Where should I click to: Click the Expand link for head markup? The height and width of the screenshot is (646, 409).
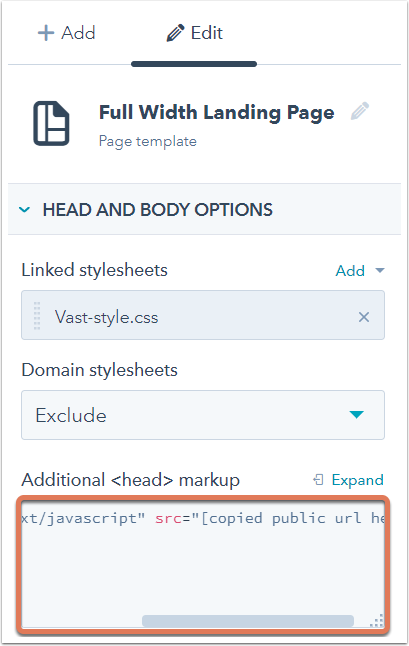tap(358, 480)
